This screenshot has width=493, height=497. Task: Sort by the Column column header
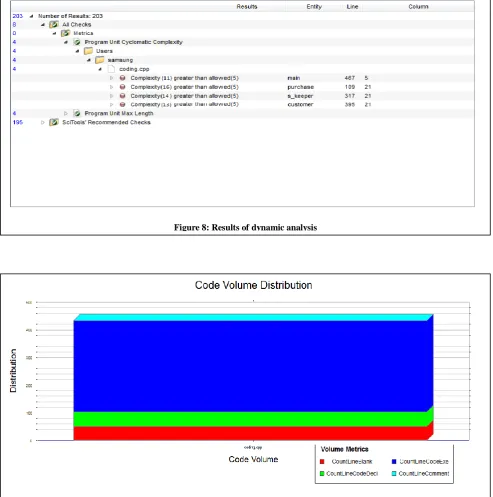click(x=418, y=7)
